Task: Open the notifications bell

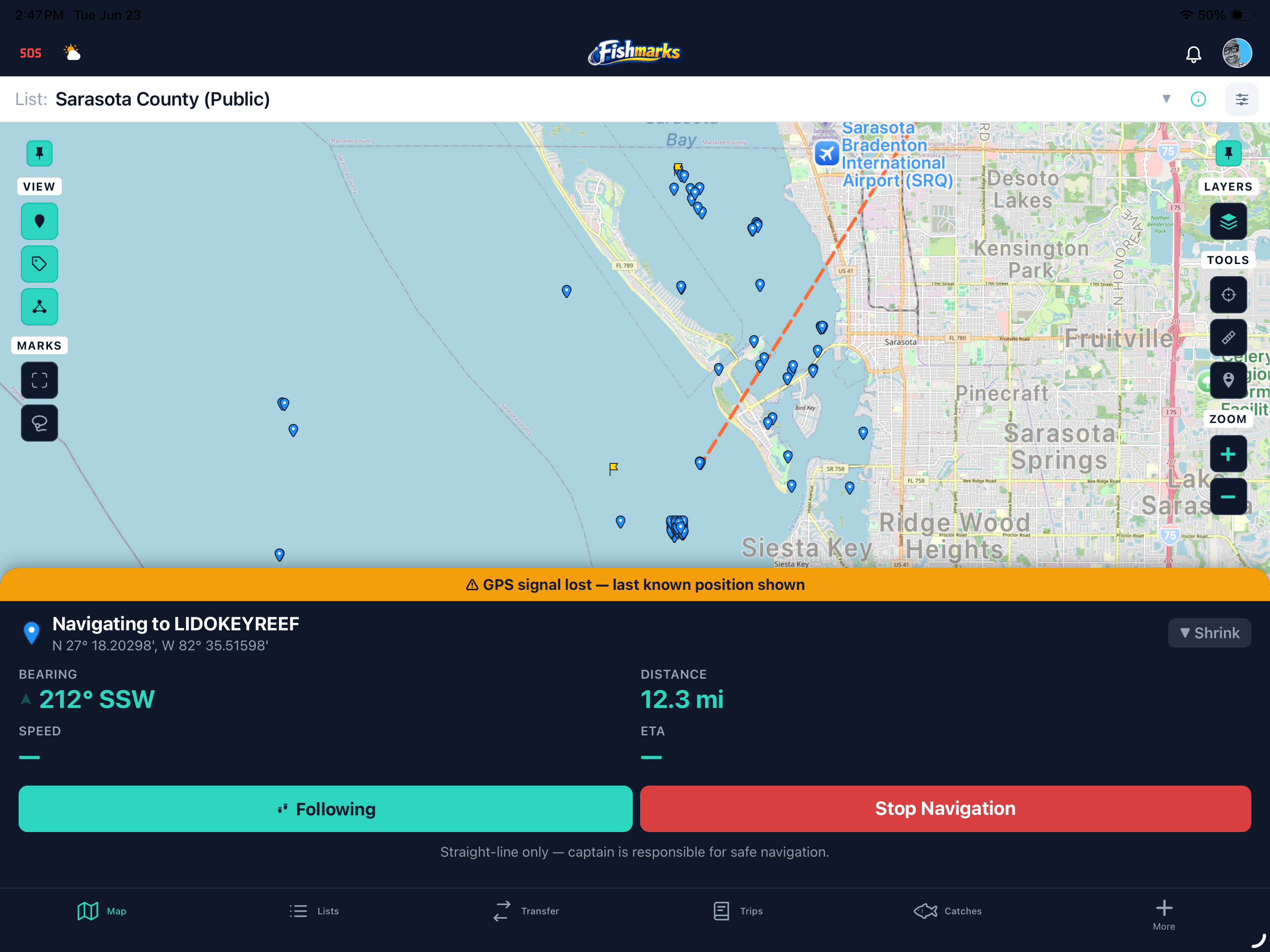Action: [x=1194, y=54]
